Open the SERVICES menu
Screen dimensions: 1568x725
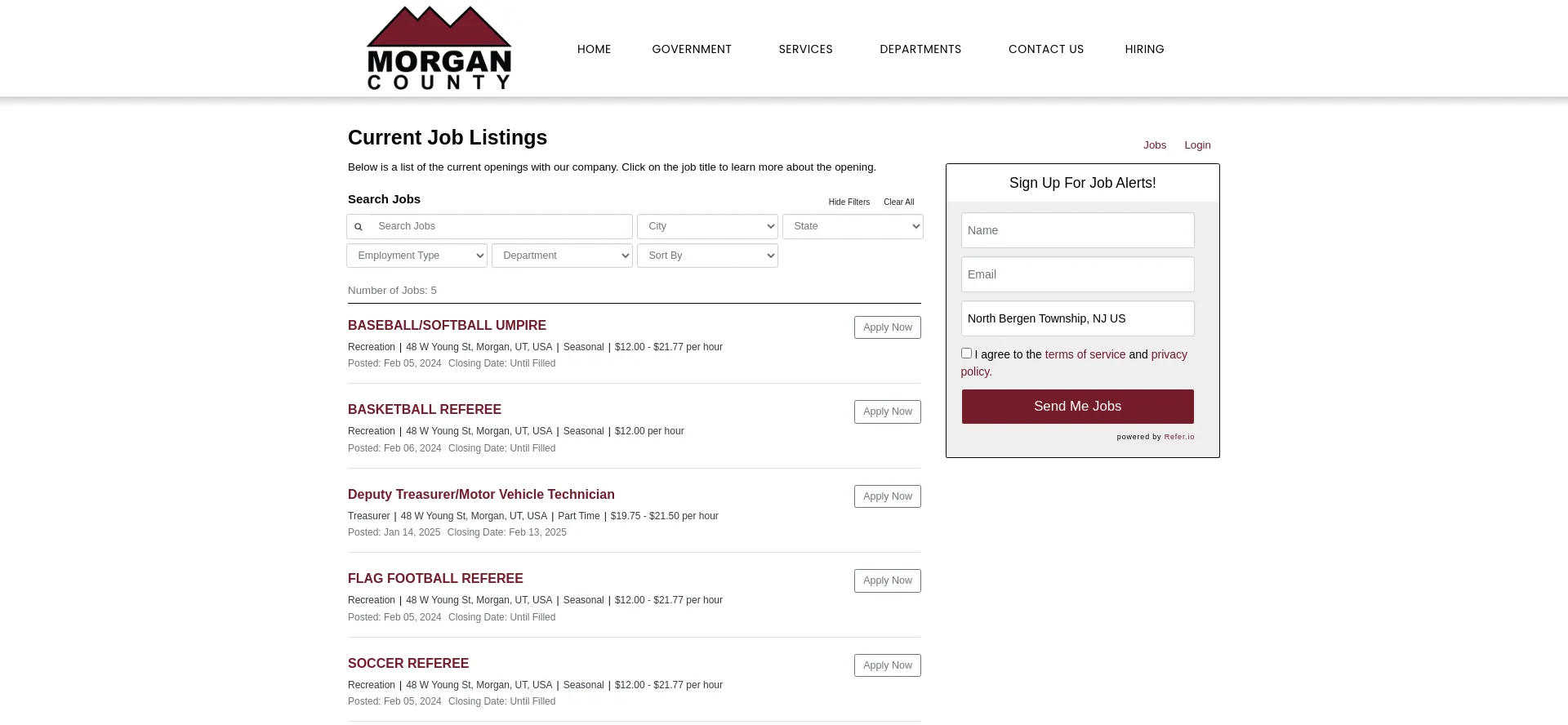click(x=805, y=49)
